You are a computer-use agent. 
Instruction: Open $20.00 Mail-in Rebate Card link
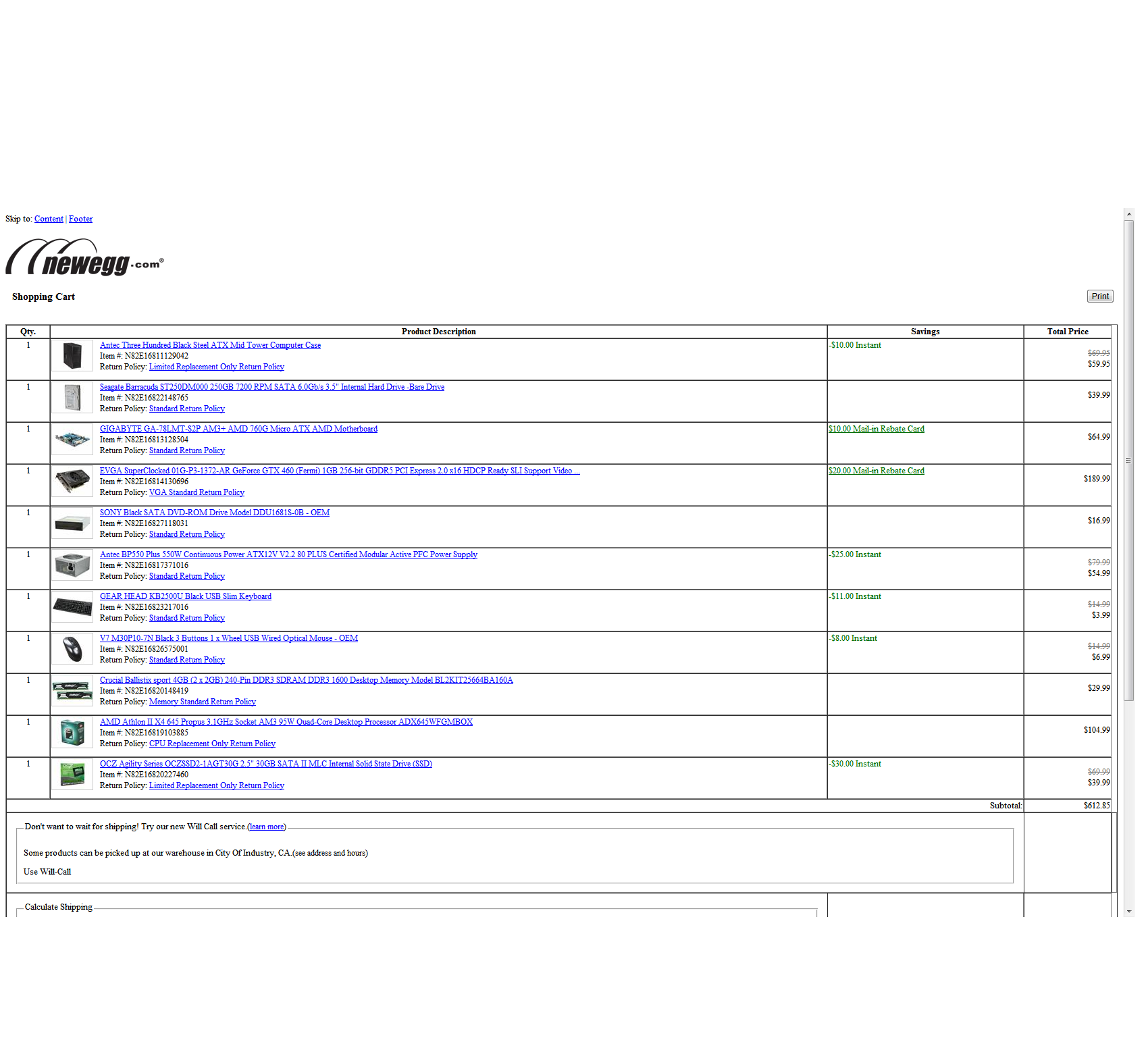(x=877, y=471)
